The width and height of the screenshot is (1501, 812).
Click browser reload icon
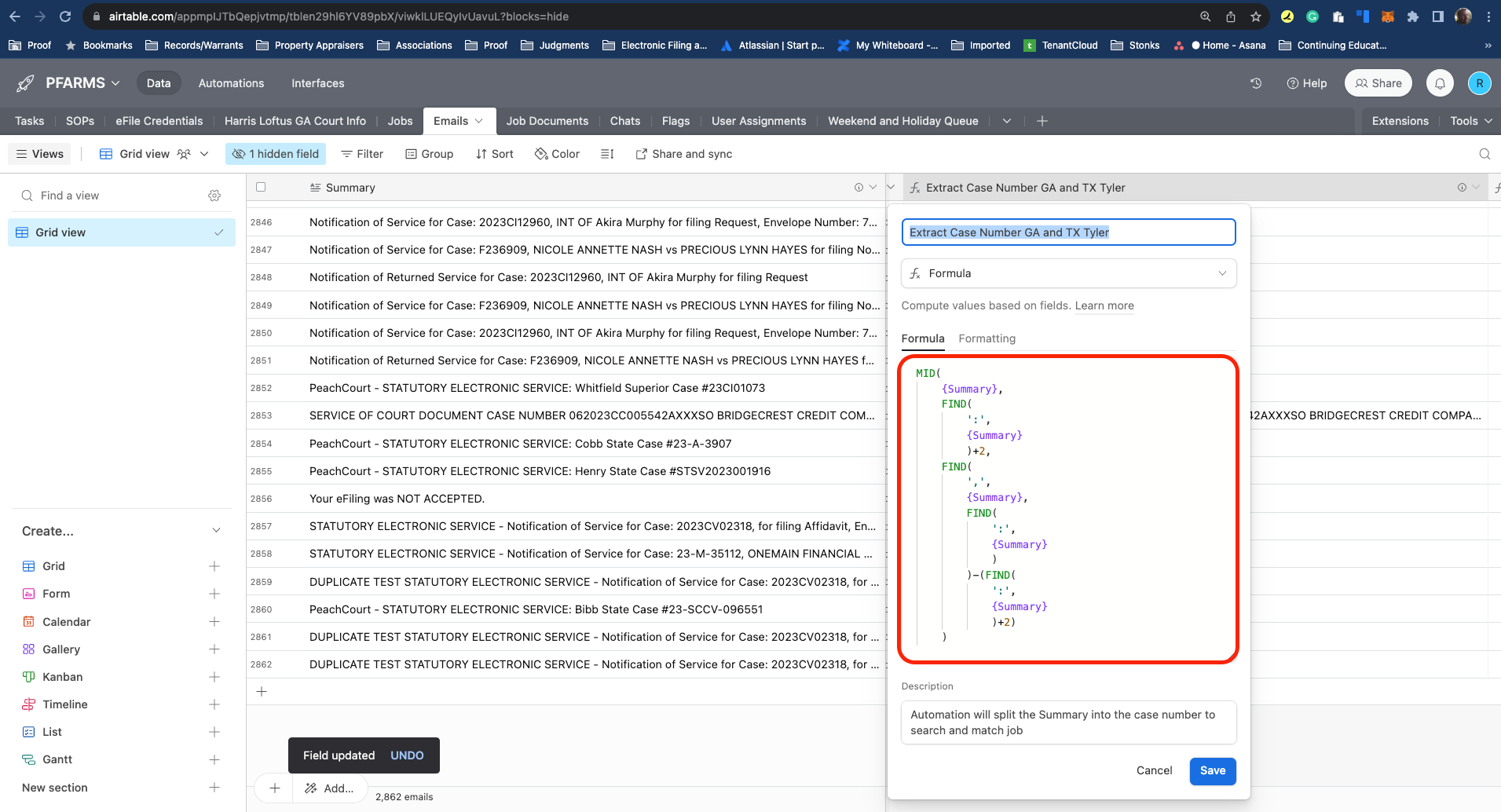point(65,16)
